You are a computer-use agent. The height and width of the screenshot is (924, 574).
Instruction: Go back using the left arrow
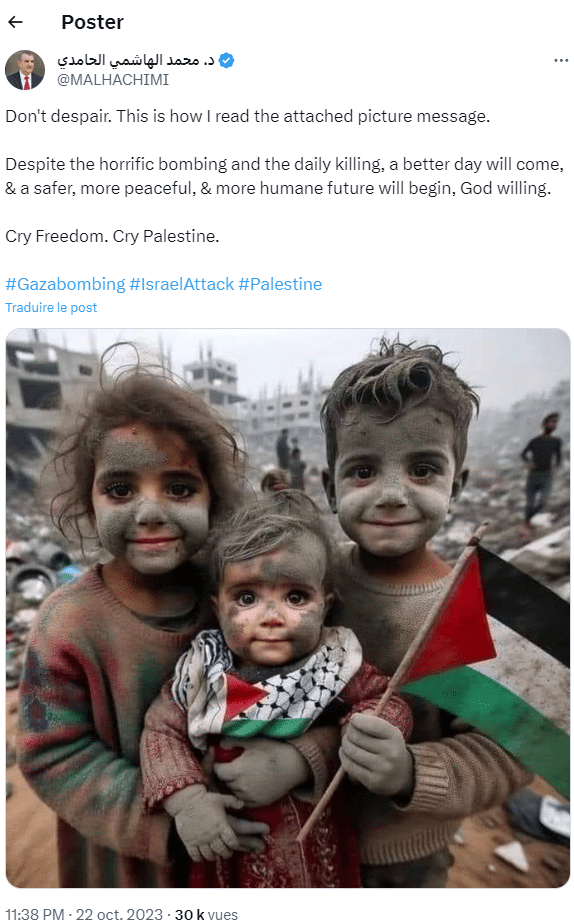pyautogui.click(x=15, y=22)
